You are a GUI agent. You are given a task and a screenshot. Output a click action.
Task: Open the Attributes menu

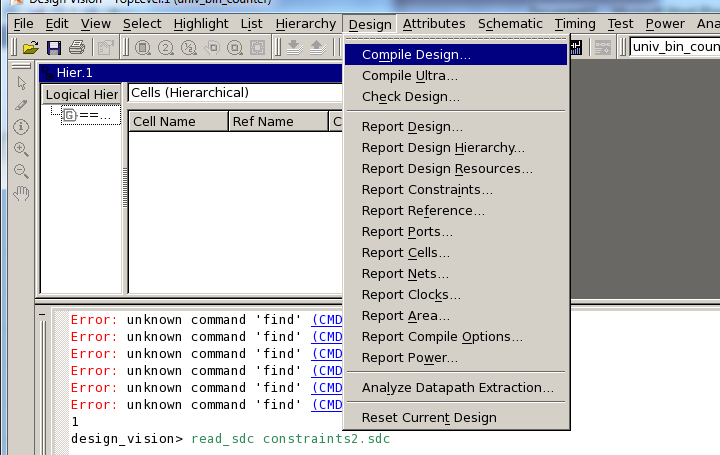[x=434, y=24]
